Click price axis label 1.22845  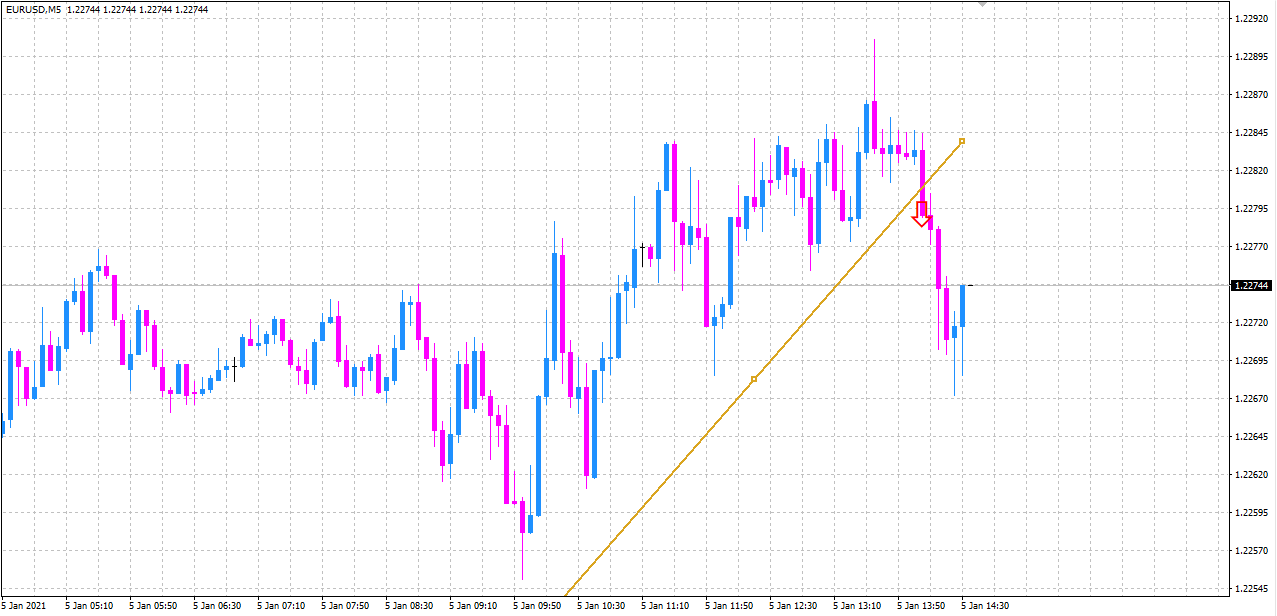[x=1252, y=133]
